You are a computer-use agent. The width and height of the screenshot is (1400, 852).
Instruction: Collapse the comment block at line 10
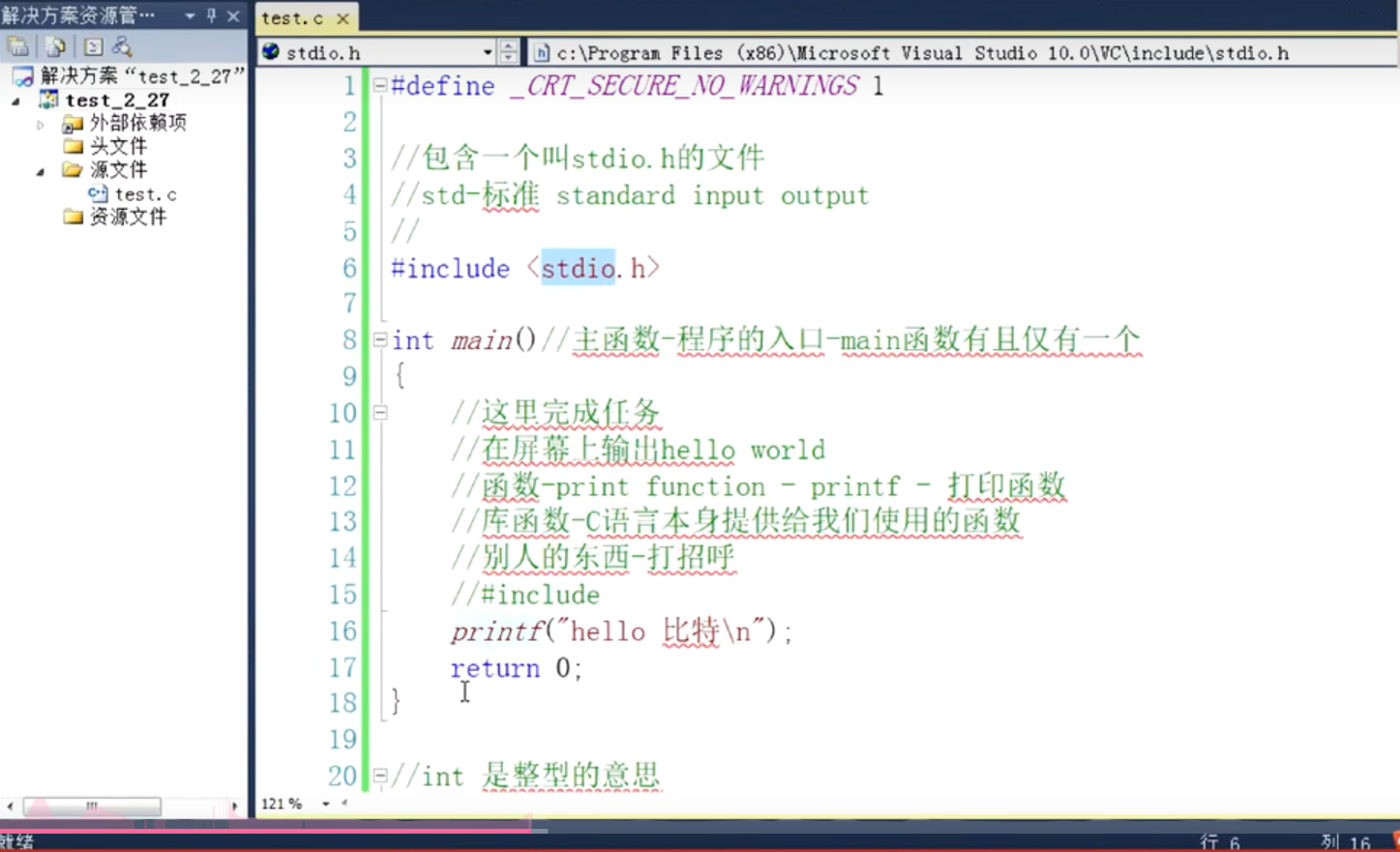(x=380, y=412)
